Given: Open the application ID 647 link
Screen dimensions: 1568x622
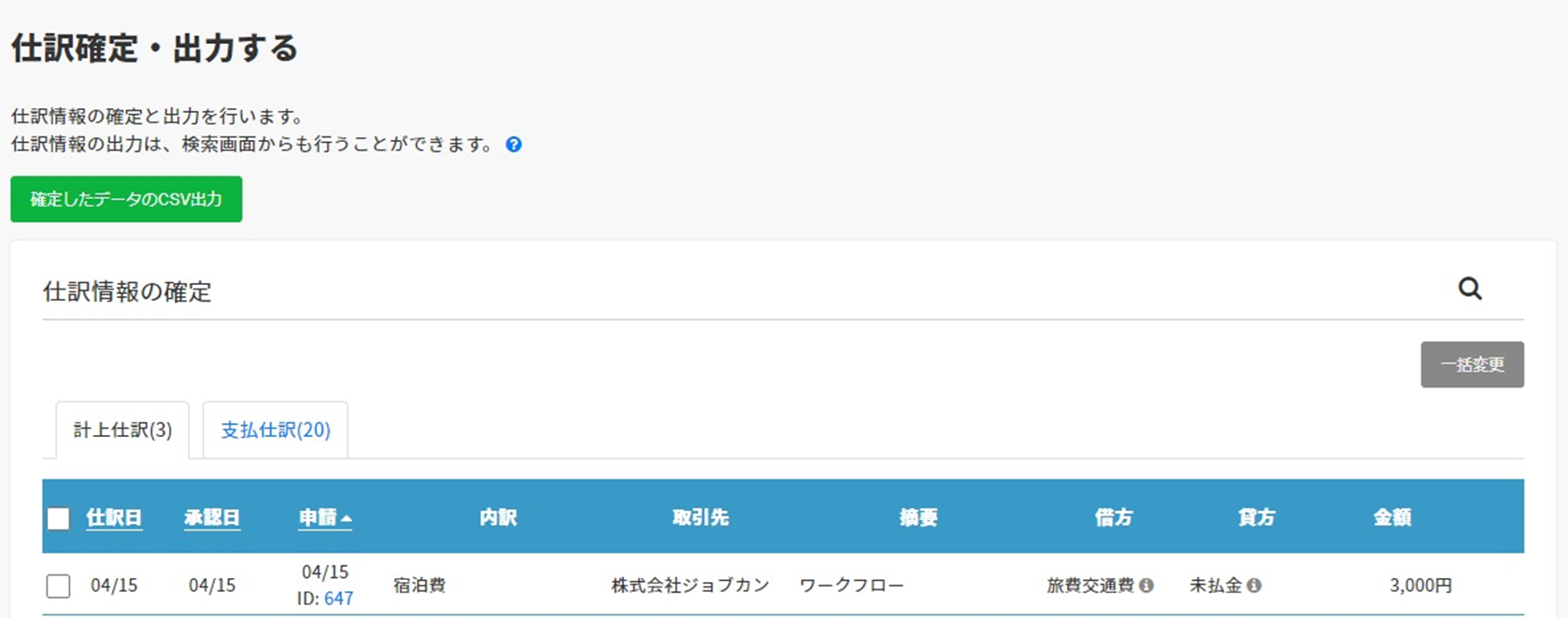Looking at the screenshot, I should tap(338, 599).
